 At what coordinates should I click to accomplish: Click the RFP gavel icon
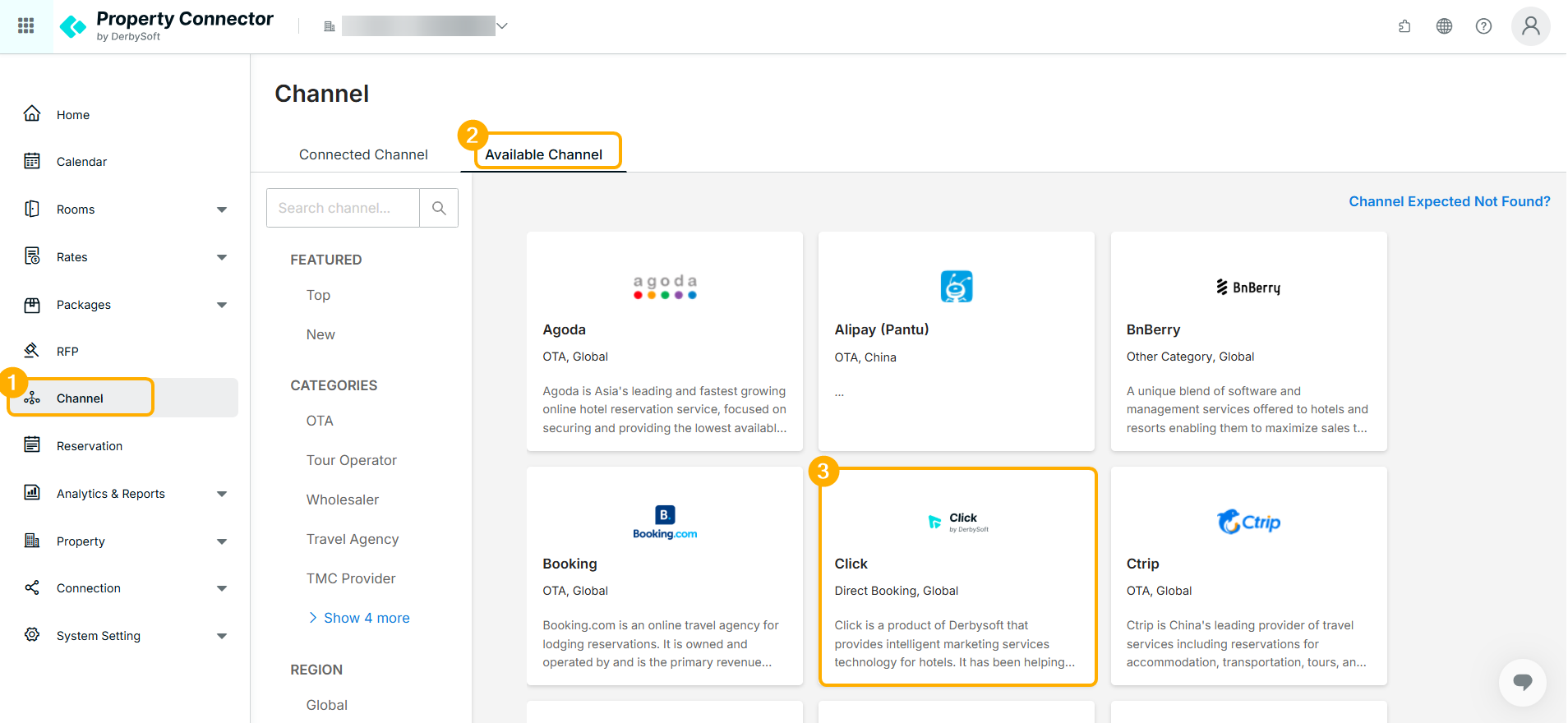pos(32,351)
